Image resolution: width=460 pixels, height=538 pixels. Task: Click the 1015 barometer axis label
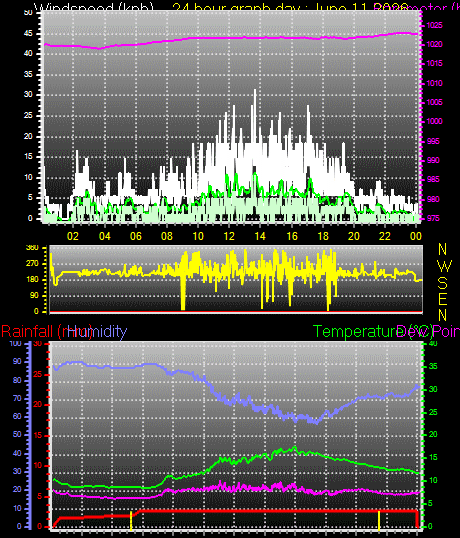[x=434, y=63]
